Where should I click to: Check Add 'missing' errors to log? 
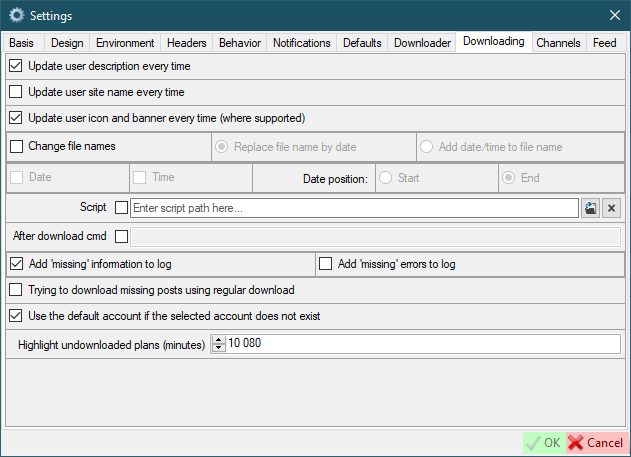(325, 264)
